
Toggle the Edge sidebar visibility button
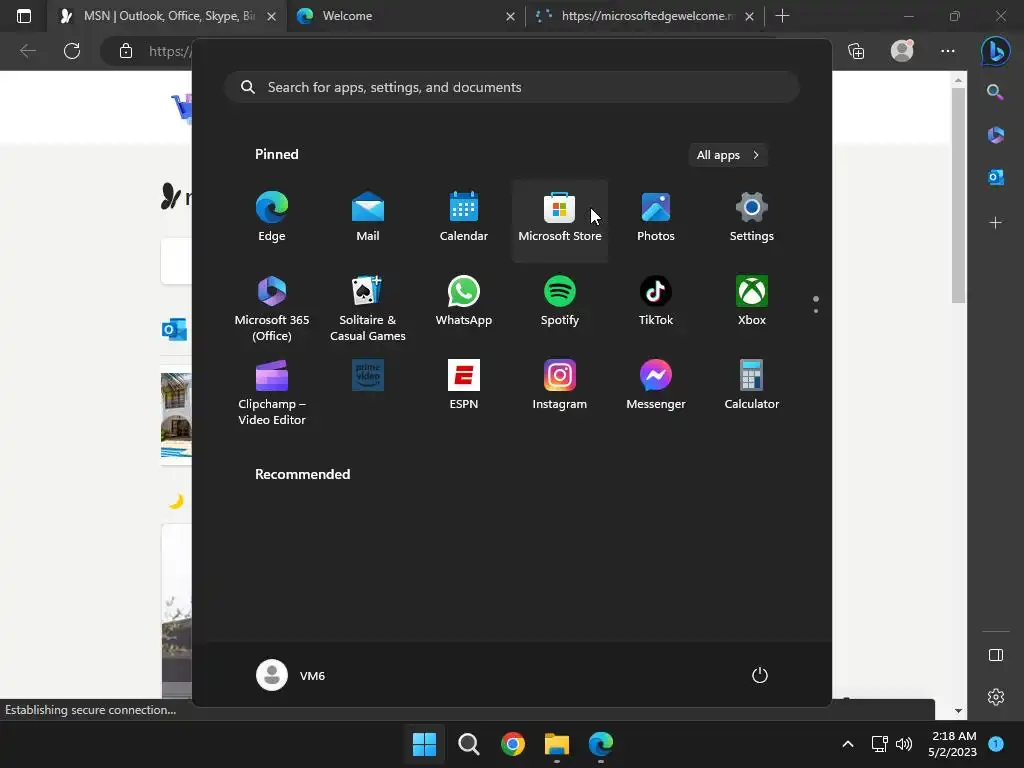point(996,655)
